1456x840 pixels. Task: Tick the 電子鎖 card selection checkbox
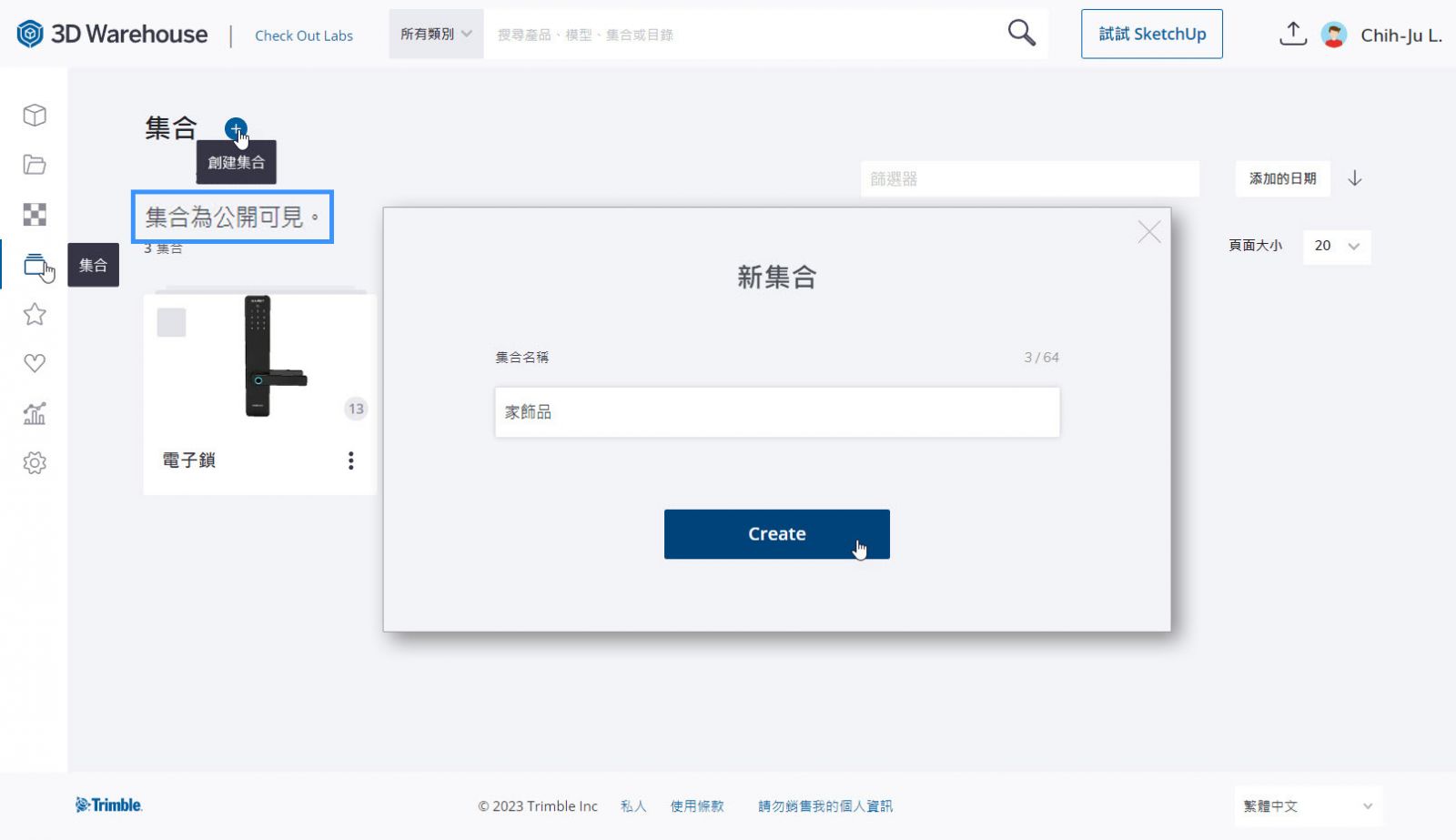tap(172, 322)
